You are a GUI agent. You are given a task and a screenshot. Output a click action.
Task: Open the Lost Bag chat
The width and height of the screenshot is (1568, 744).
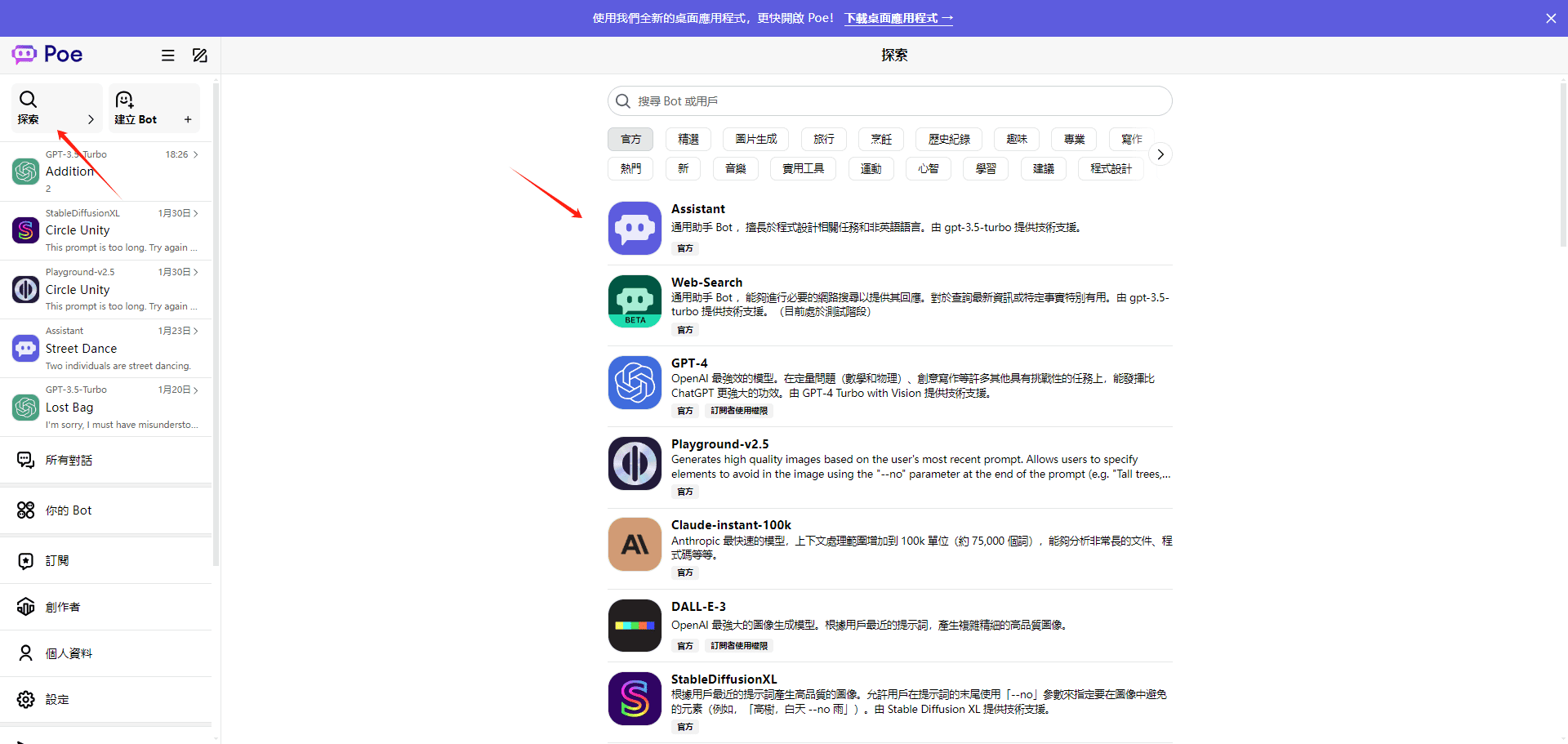(106, 407)
